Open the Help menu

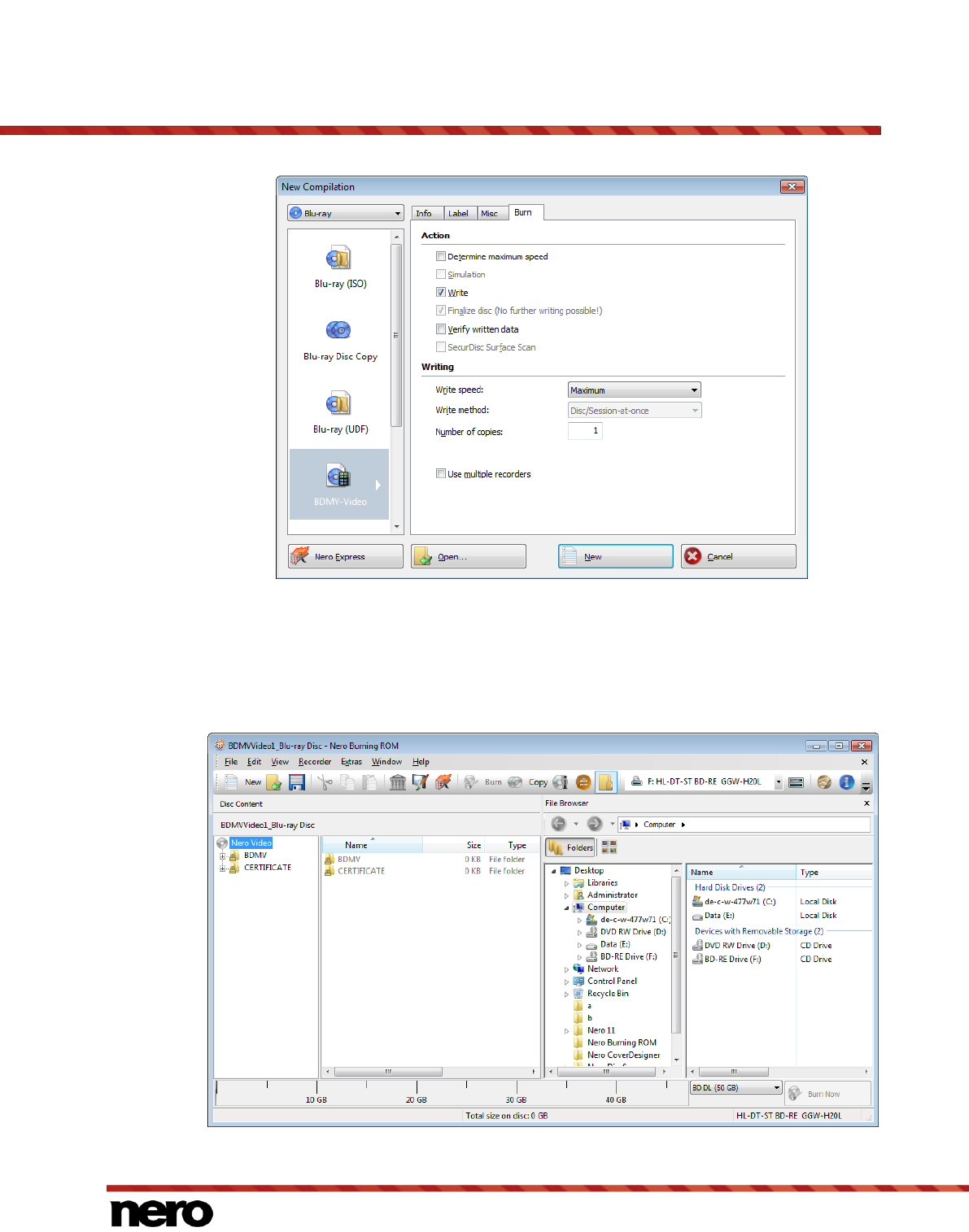(x=421, y=762)
